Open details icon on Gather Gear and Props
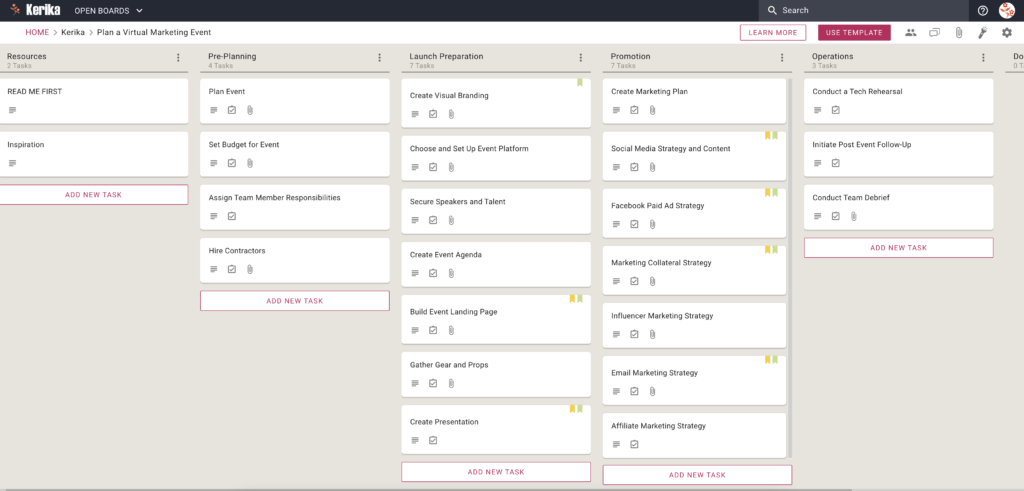The height and width of the screenshot is (491, 1024). (415, 383)
